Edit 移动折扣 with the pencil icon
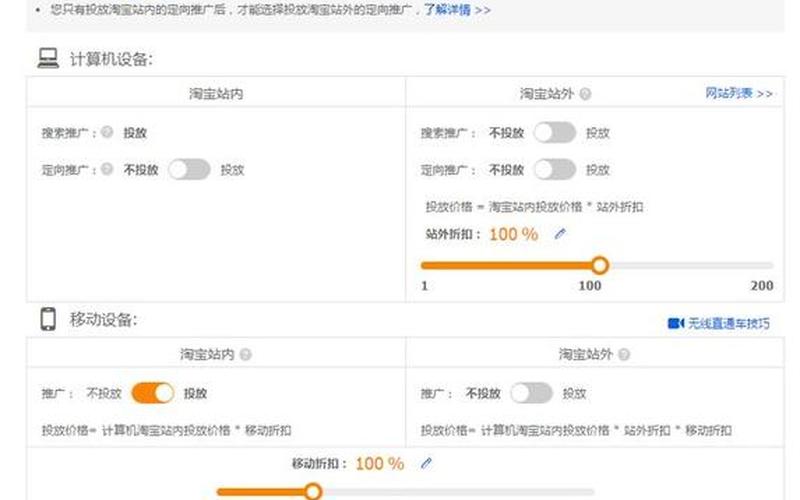Image resolution: width=800 pixels, height=500 pixels. pos(427,463)
